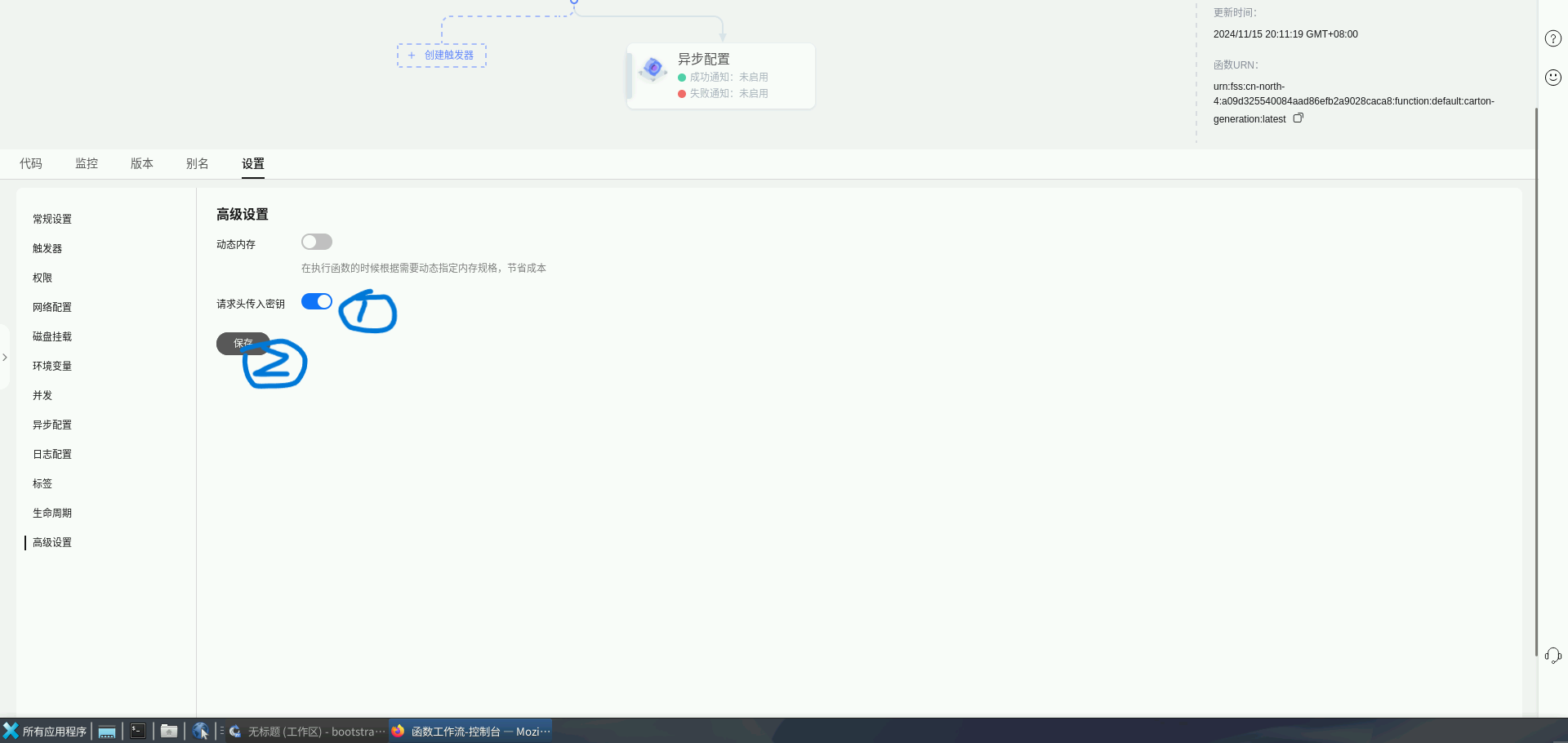Open 磁盘挂载 settings
The image size is (1568, 743).
(x=52, y=336)
